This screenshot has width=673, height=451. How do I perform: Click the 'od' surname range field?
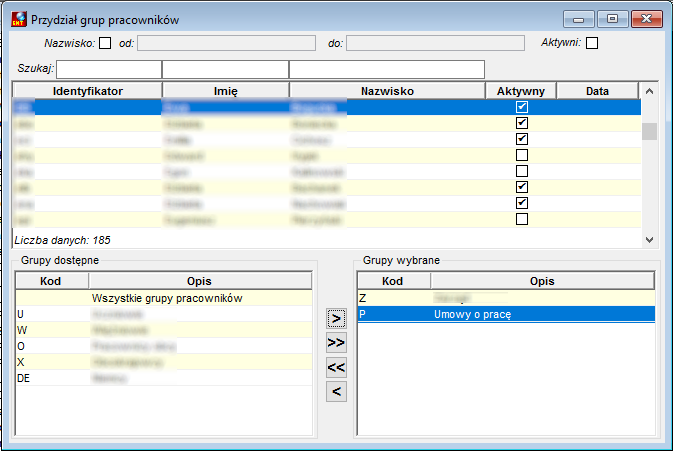226,43
